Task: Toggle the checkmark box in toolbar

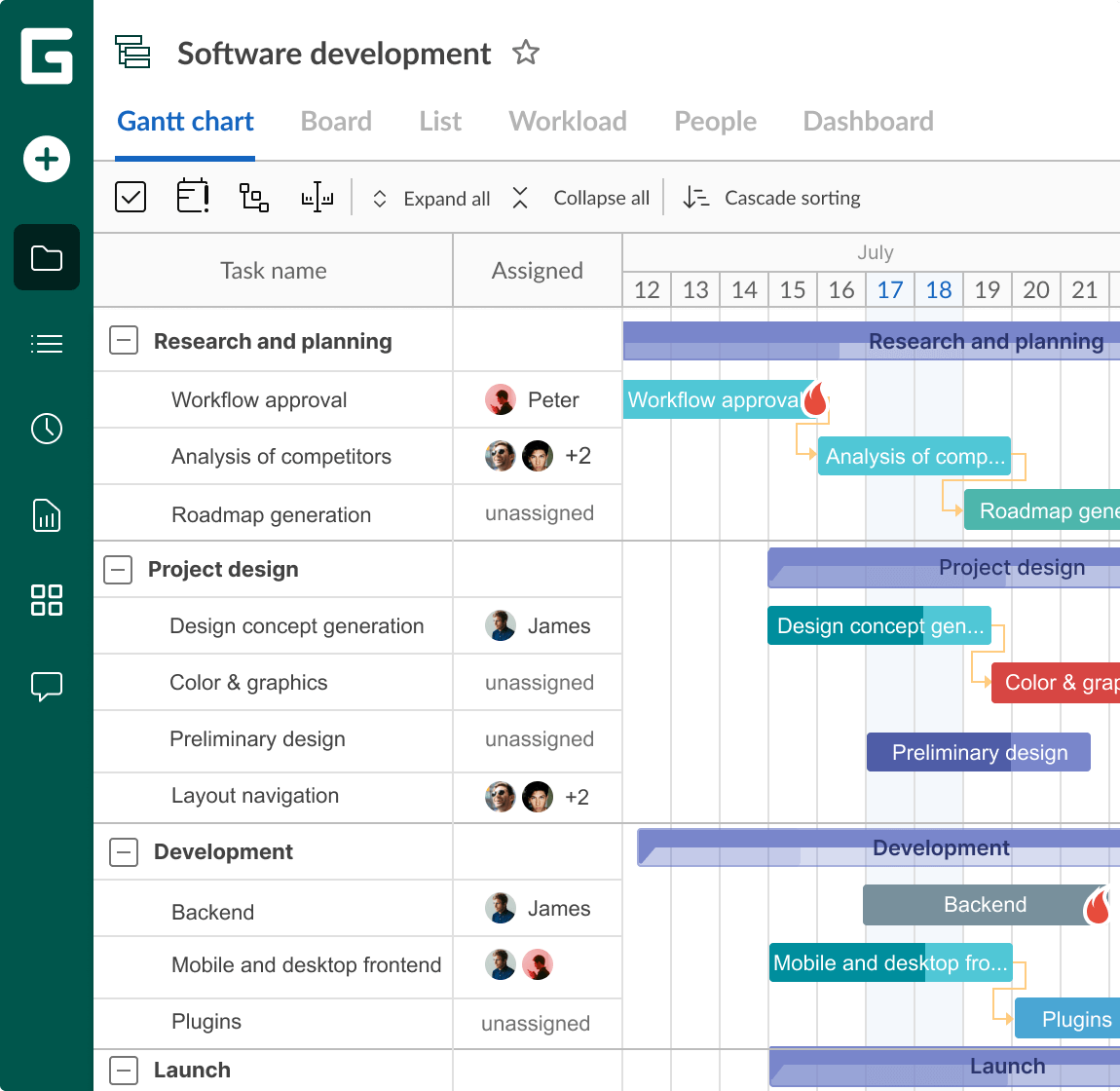Action: (131, 197)
